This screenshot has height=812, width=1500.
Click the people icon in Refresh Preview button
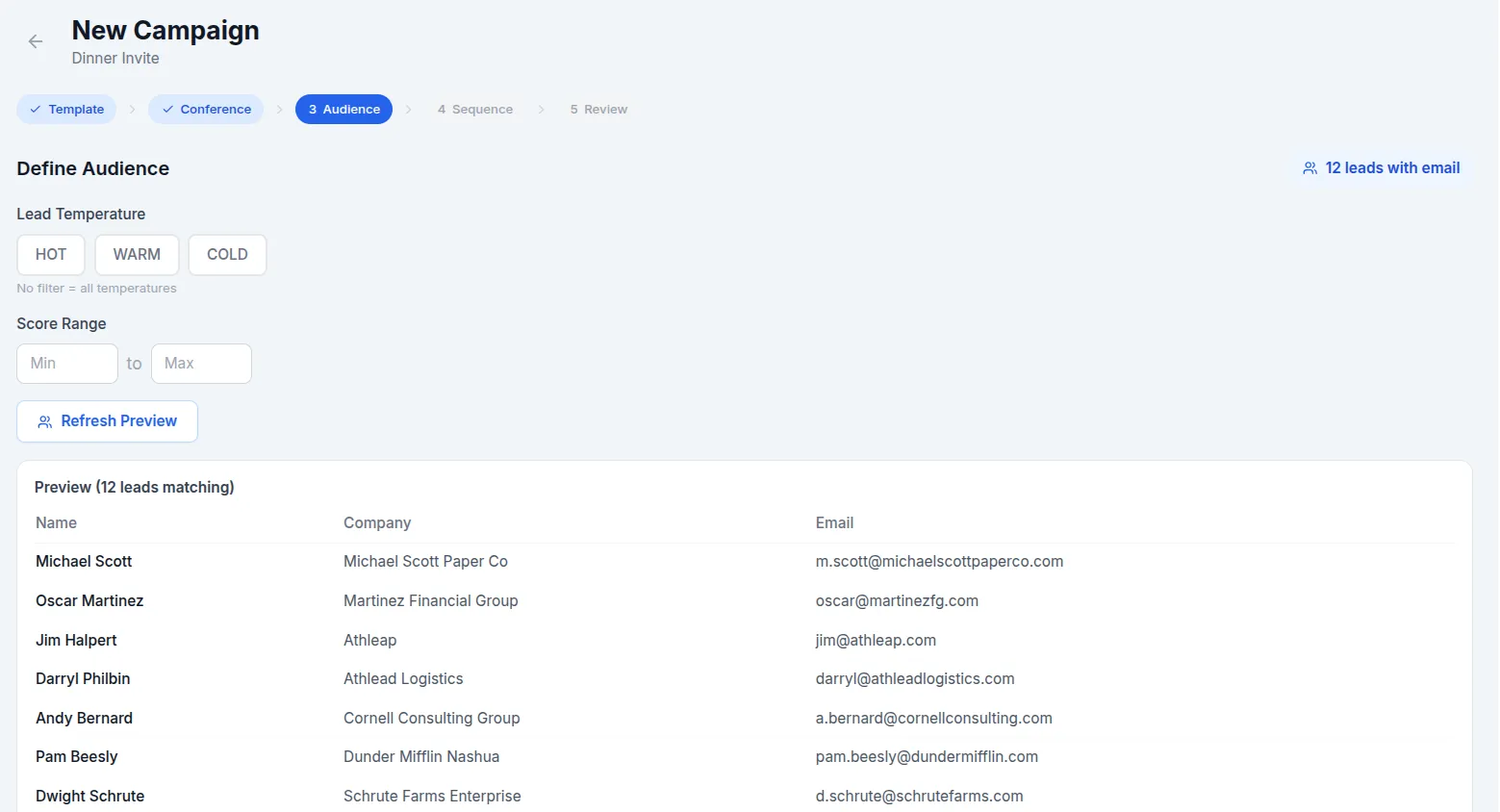[x=44, y=421]
